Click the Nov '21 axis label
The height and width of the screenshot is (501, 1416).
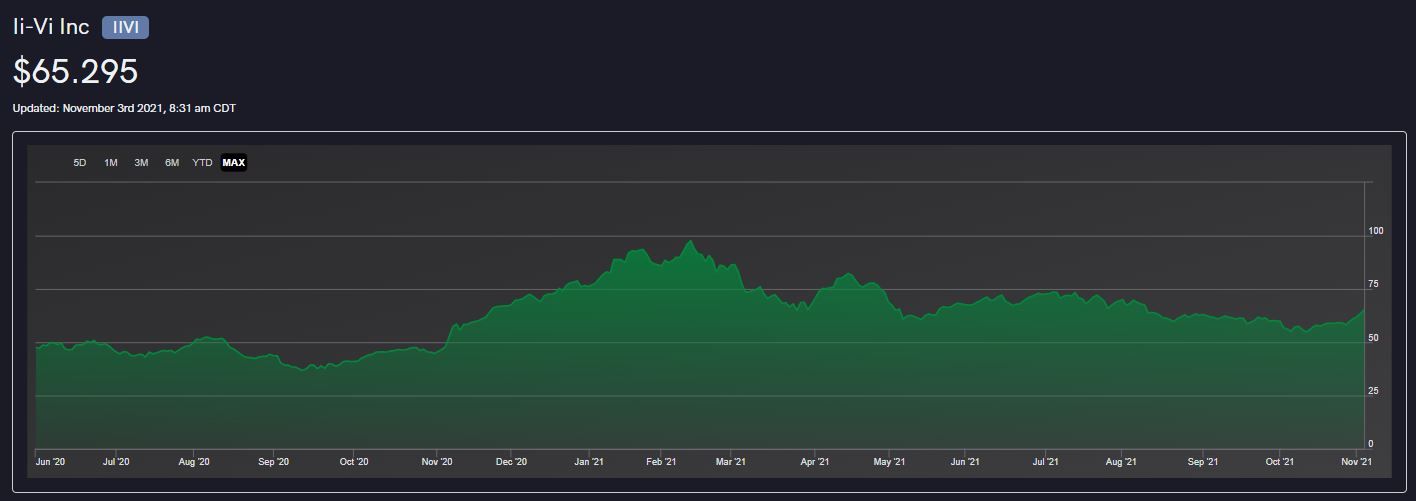pyautogui.click(x=1355, y=462)
